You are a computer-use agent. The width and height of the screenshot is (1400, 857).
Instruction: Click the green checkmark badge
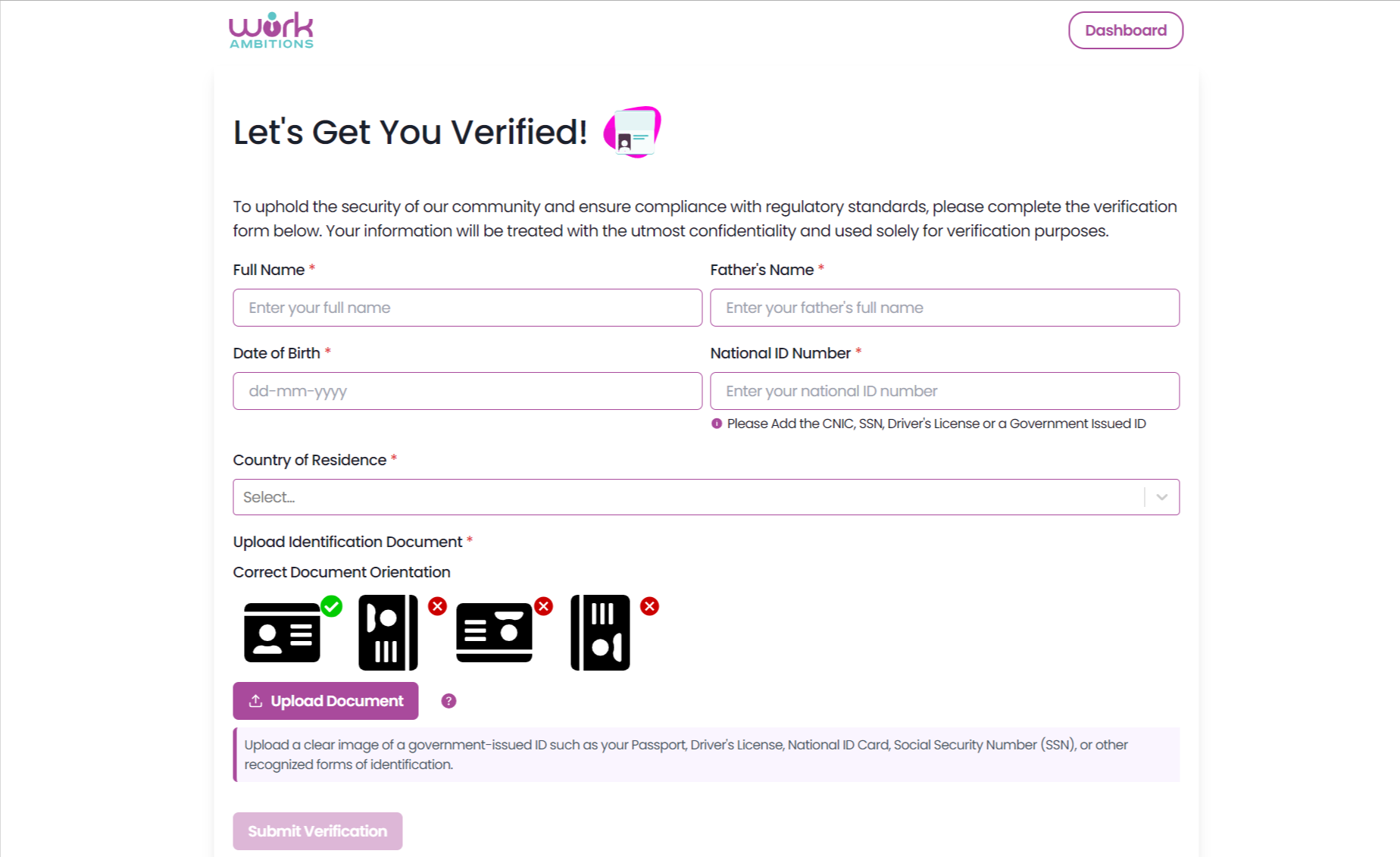click(331, 606)
